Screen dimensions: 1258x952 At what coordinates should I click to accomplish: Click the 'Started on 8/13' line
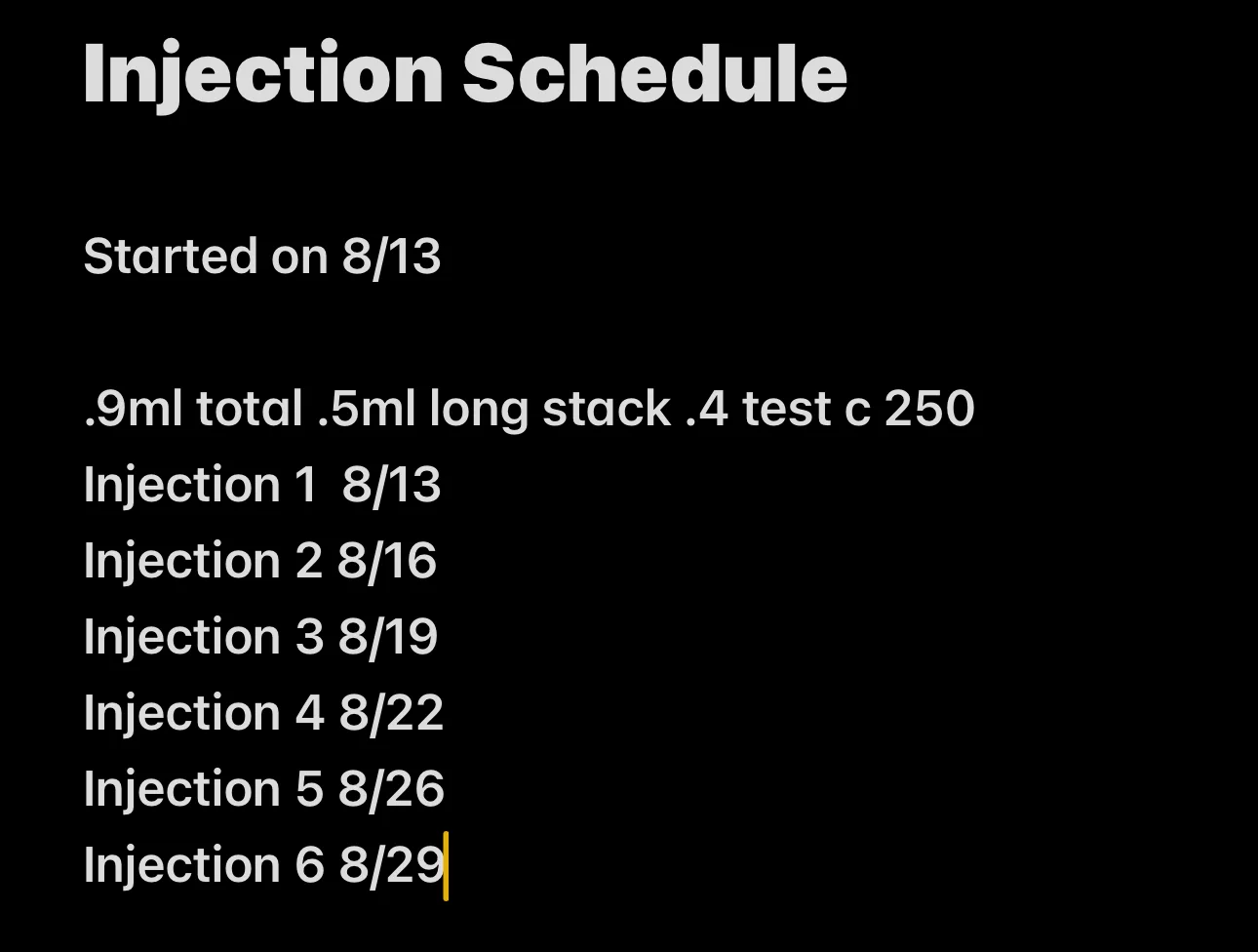point(262,258)
